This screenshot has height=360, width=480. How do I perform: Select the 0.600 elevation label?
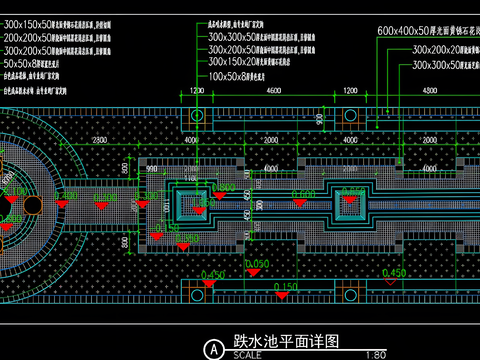pos(303,194)
